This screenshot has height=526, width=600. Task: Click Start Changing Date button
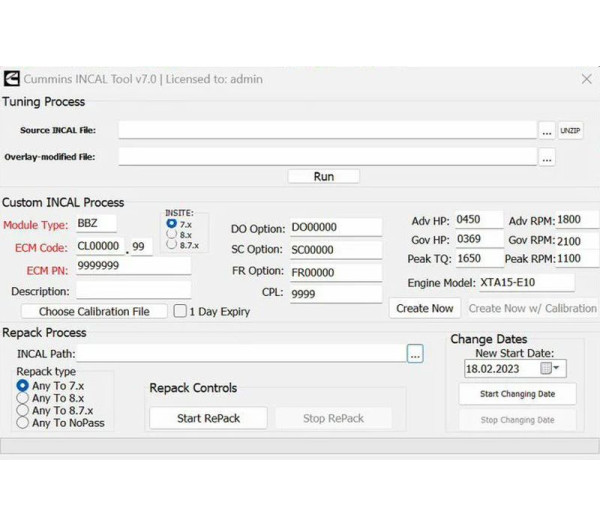(517, 394)
